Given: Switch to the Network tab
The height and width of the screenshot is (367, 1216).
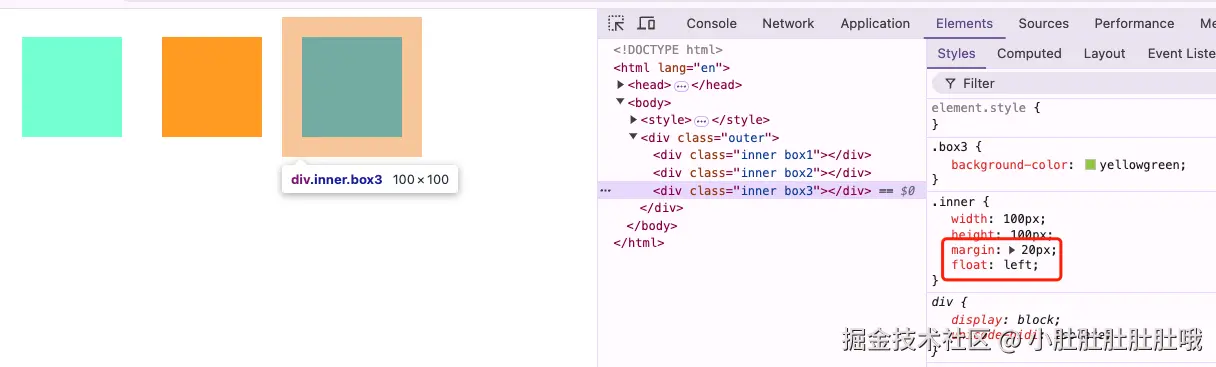Looking at the screenshot, I should (x=788, y=23).
